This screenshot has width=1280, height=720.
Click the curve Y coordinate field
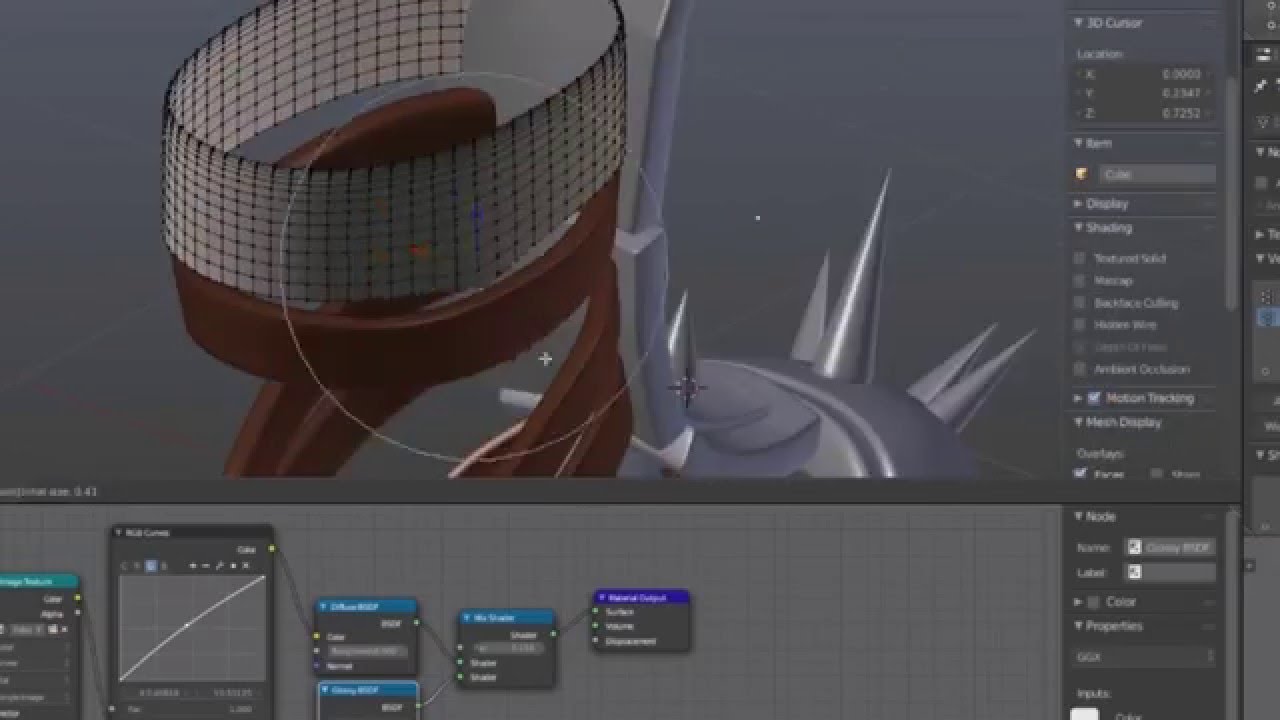229,692
